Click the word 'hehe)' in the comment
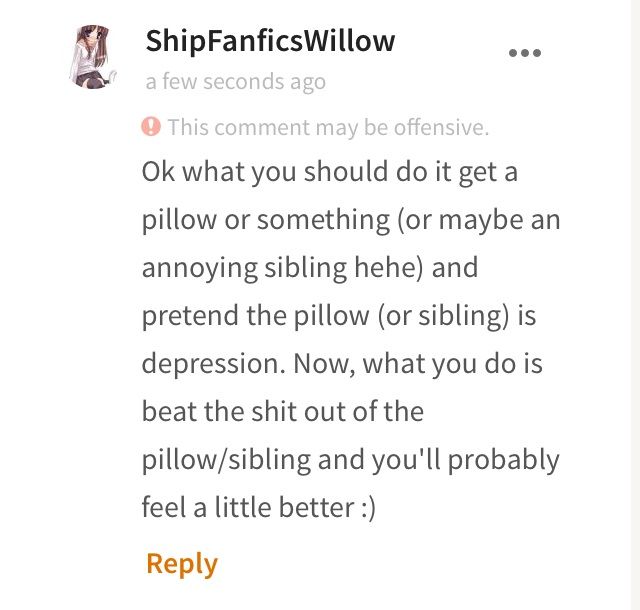This screenshot has width=640, height=610. tap(389, 268)
